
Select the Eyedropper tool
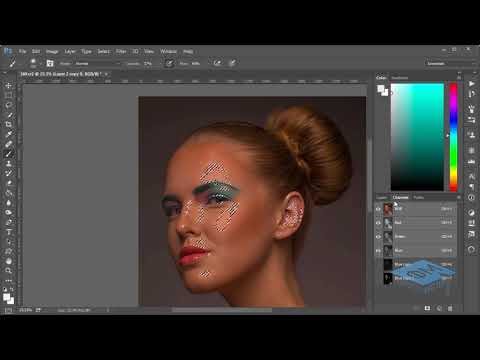(9, 134)
